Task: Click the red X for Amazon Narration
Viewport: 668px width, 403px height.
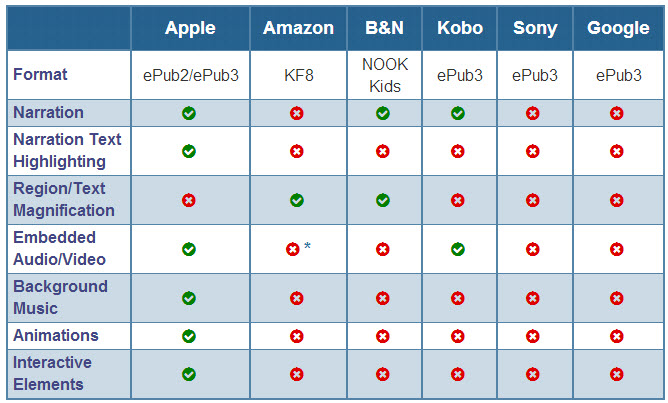Action: (x=297, y=113)
